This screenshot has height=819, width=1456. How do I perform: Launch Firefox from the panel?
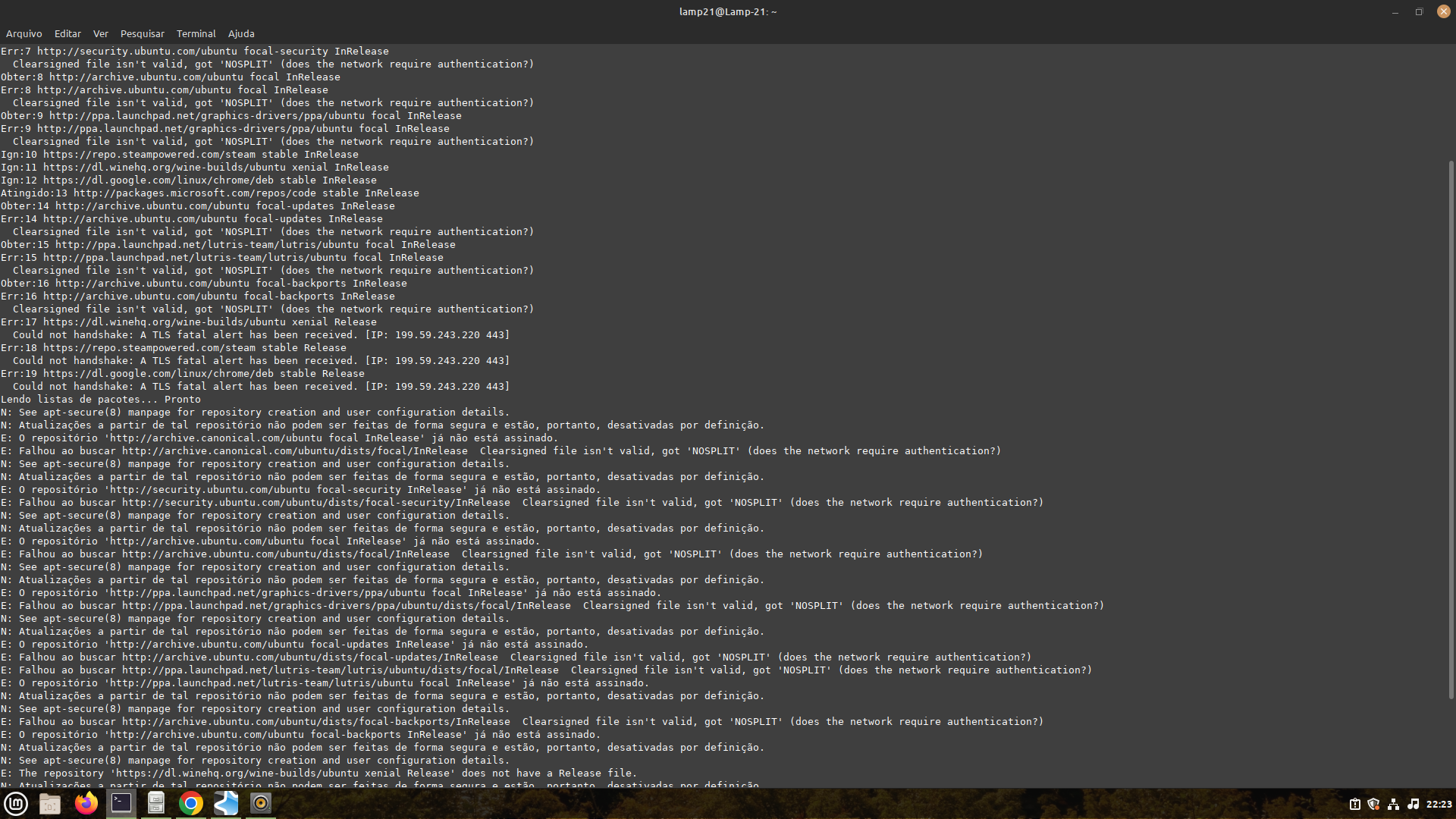pos(86,804)
